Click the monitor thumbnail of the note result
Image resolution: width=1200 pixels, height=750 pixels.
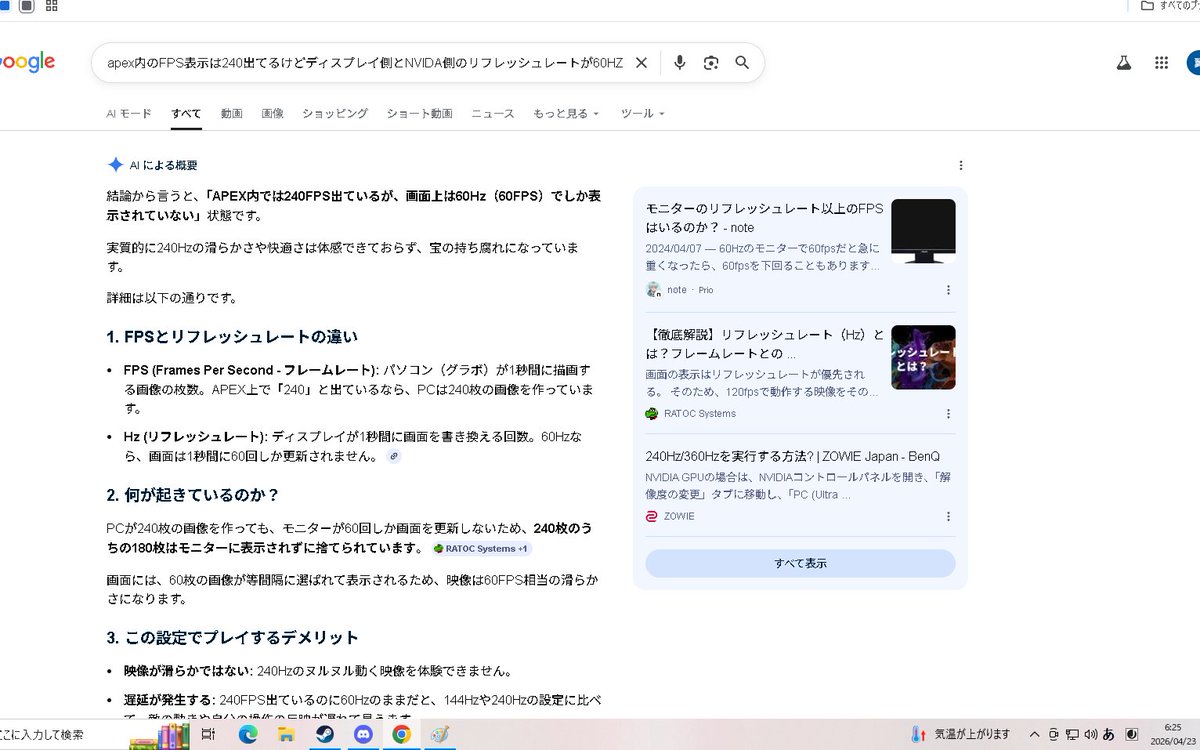pyautogui.click(x=923, y=231)
